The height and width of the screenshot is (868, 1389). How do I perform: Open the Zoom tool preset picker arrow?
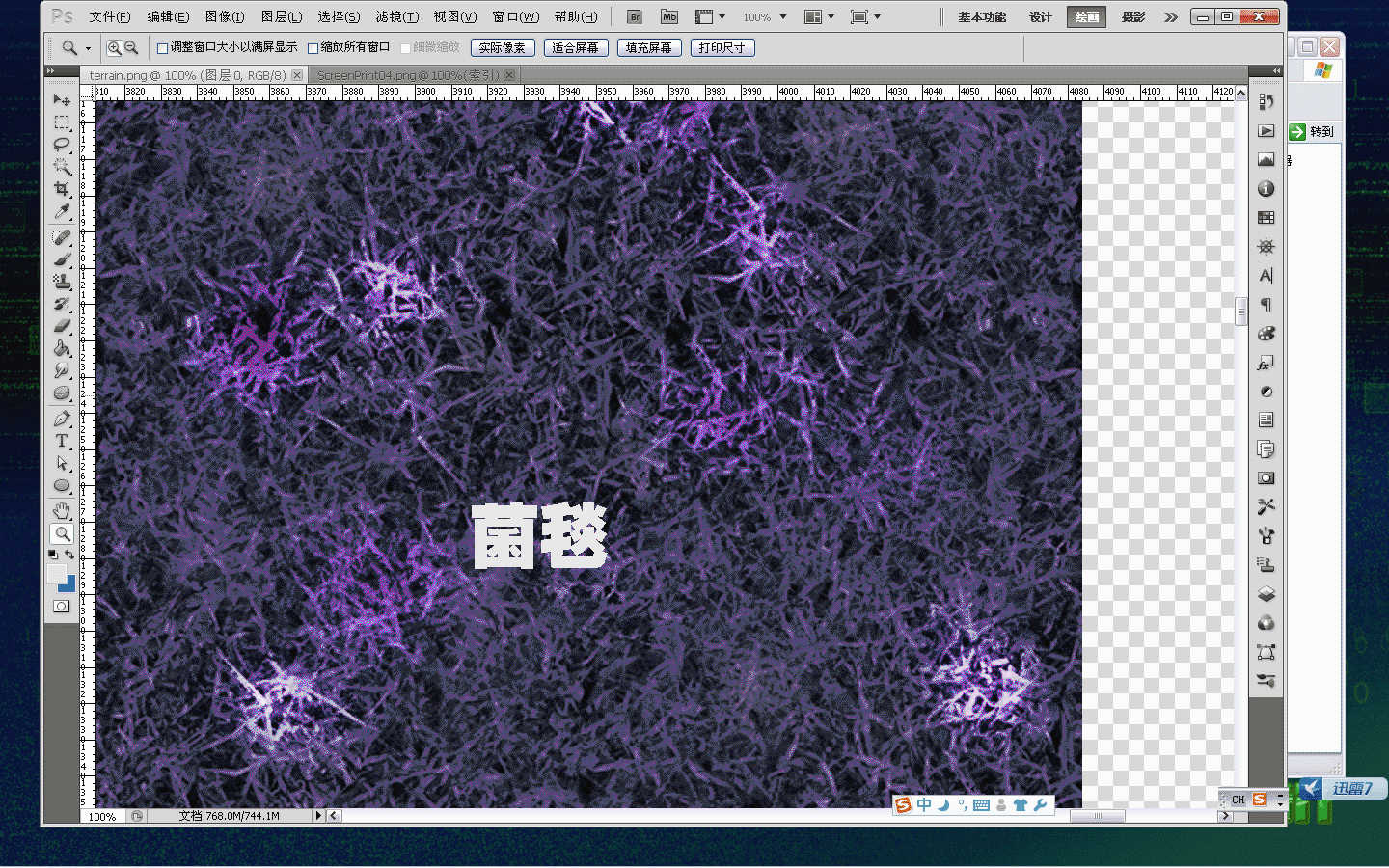point(88,47)
